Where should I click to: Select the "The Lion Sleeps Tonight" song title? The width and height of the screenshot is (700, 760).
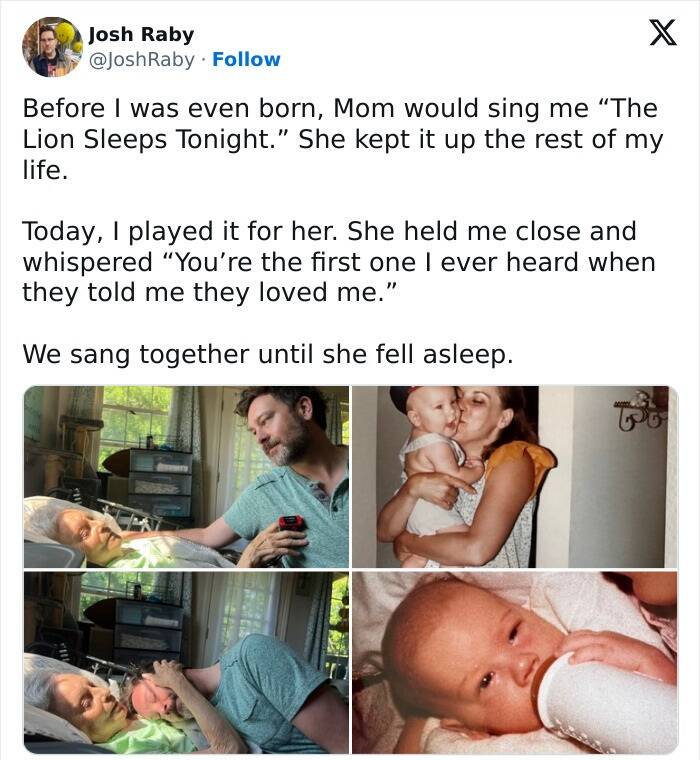[x=152, y=140]
